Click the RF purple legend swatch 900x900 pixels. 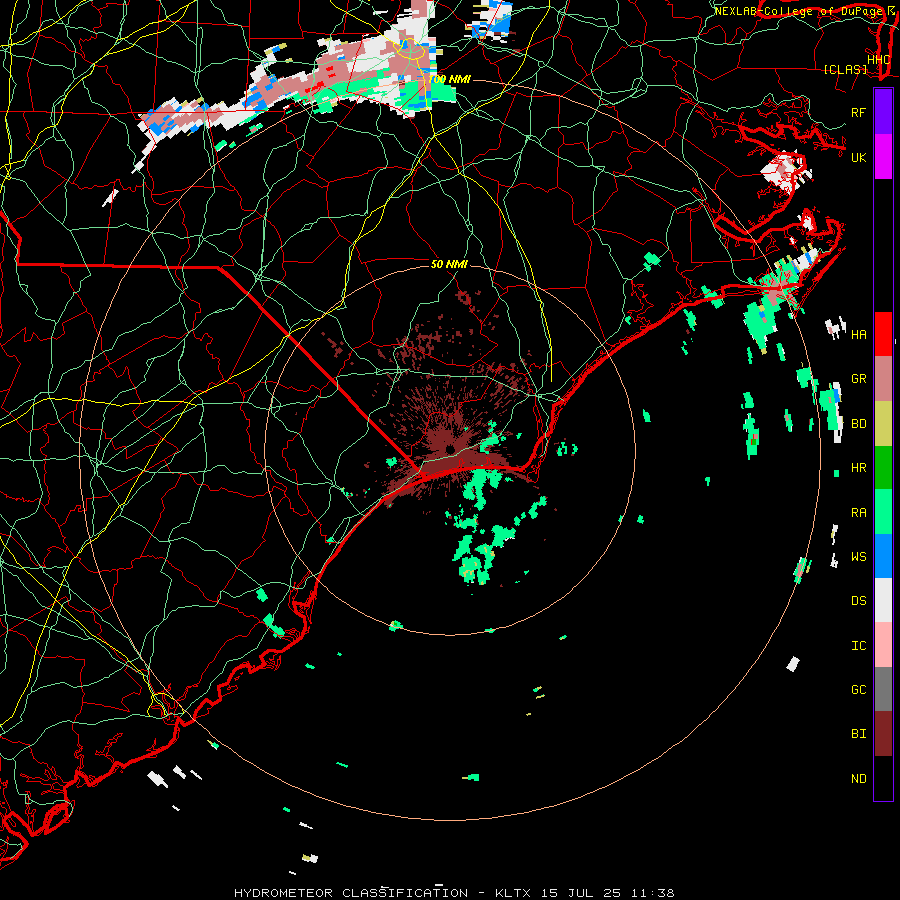click(883, 112)
